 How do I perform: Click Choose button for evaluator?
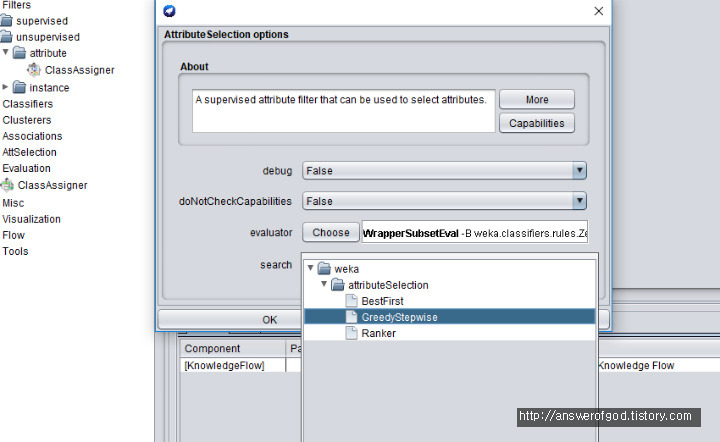[x=331, y=232]
